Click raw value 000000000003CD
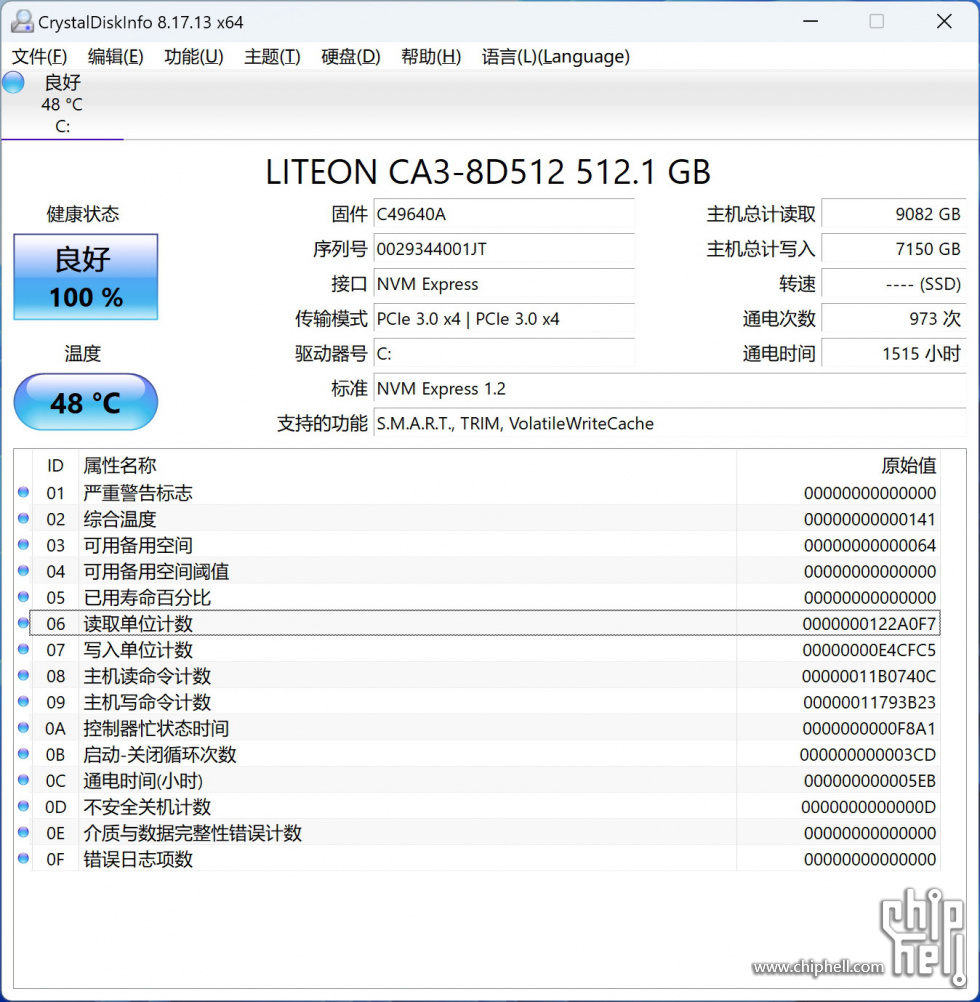 pyautogui.click(x=868, y=755)
